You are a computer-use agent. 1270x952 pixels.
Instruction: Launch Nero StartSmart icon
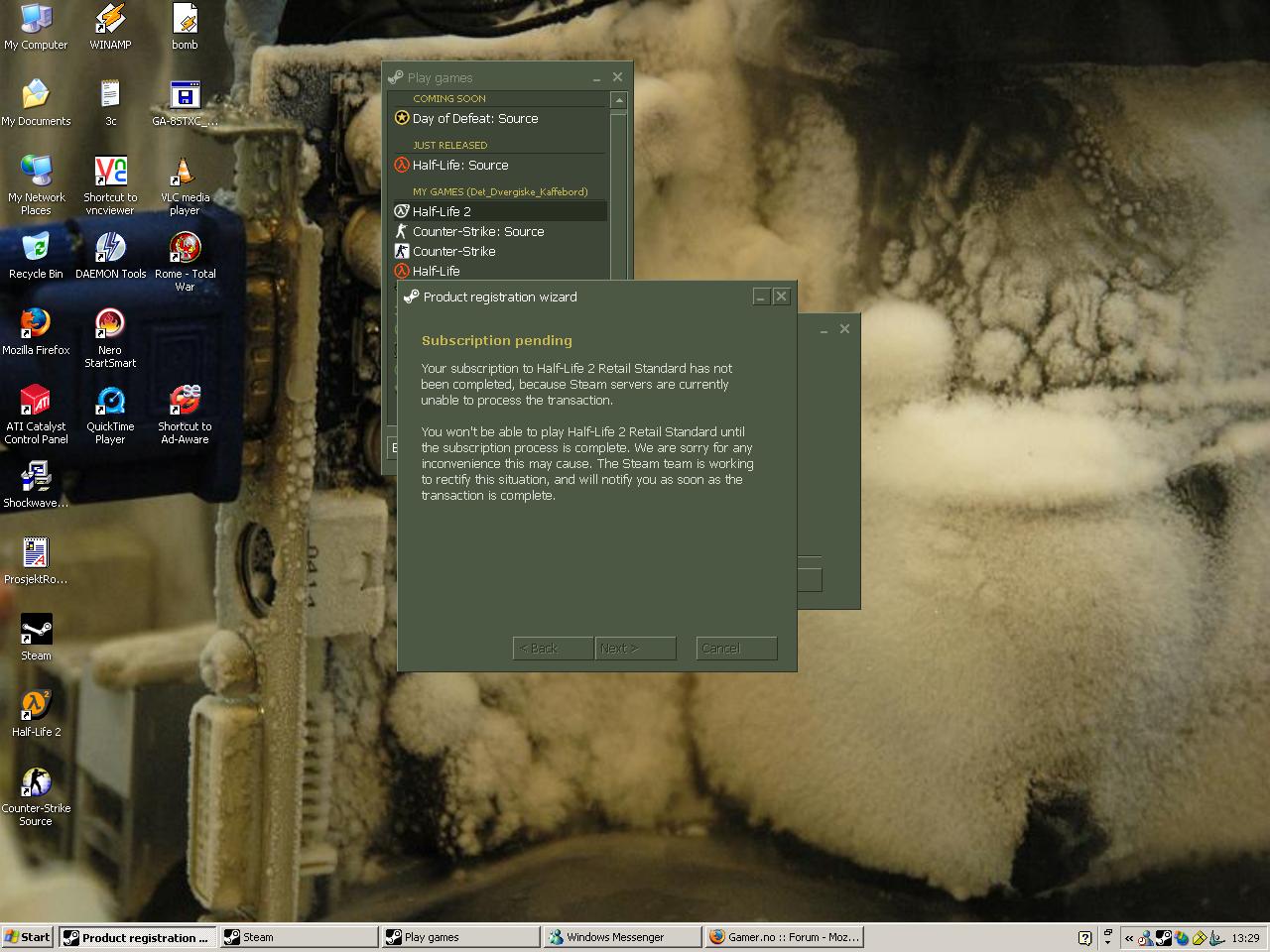click(x=110, y=338)
